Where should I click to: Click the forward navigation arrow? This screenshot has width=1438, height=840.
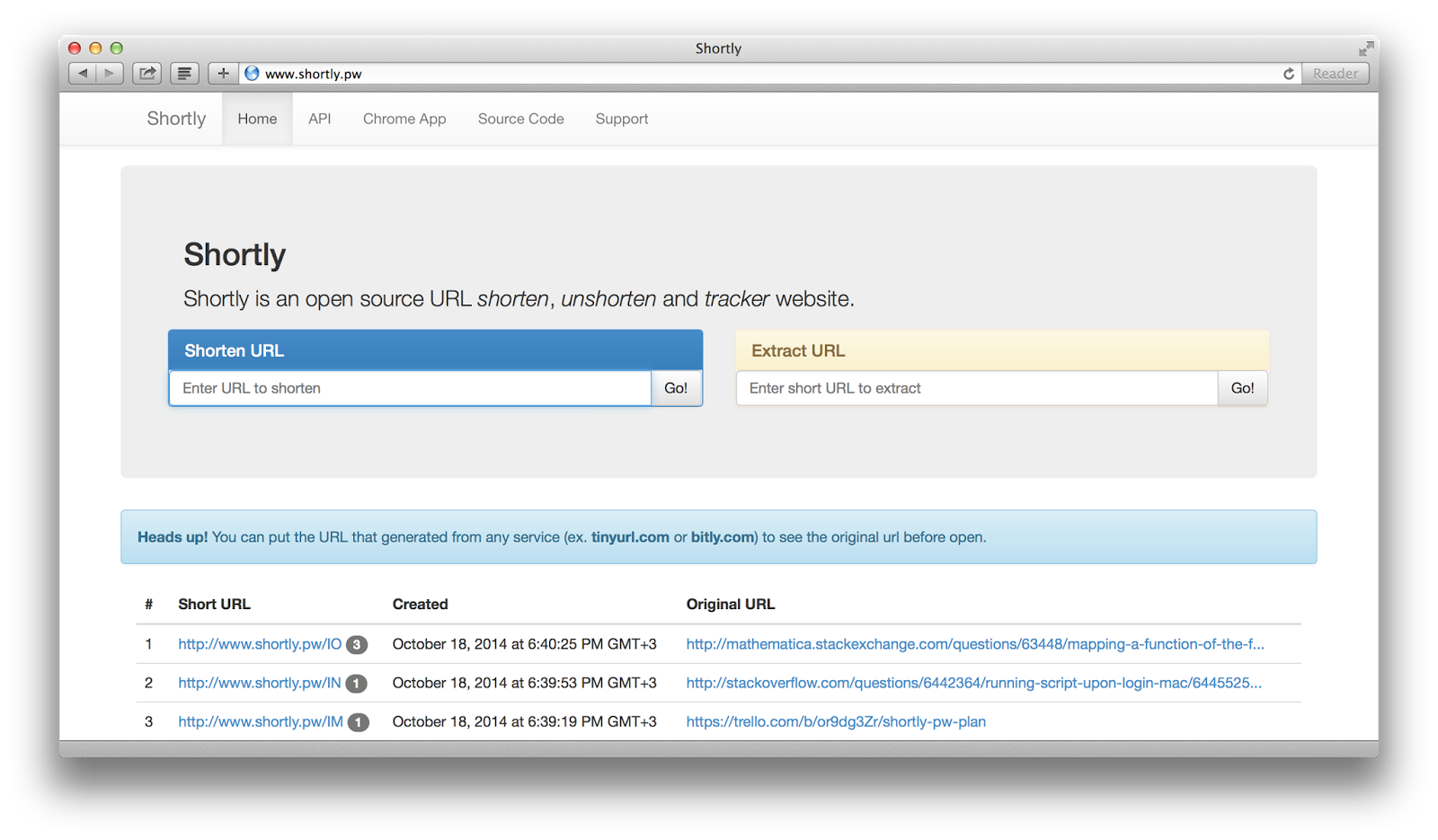[x=109, y=74]
